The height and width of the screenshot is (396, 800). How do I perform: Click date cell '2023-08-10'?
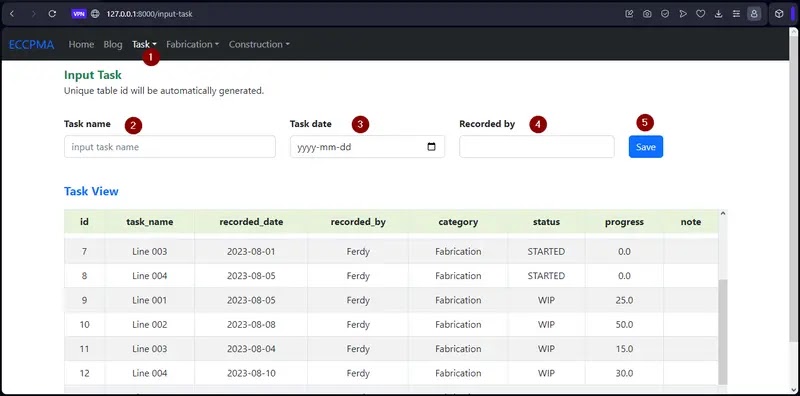click(251, 374)
